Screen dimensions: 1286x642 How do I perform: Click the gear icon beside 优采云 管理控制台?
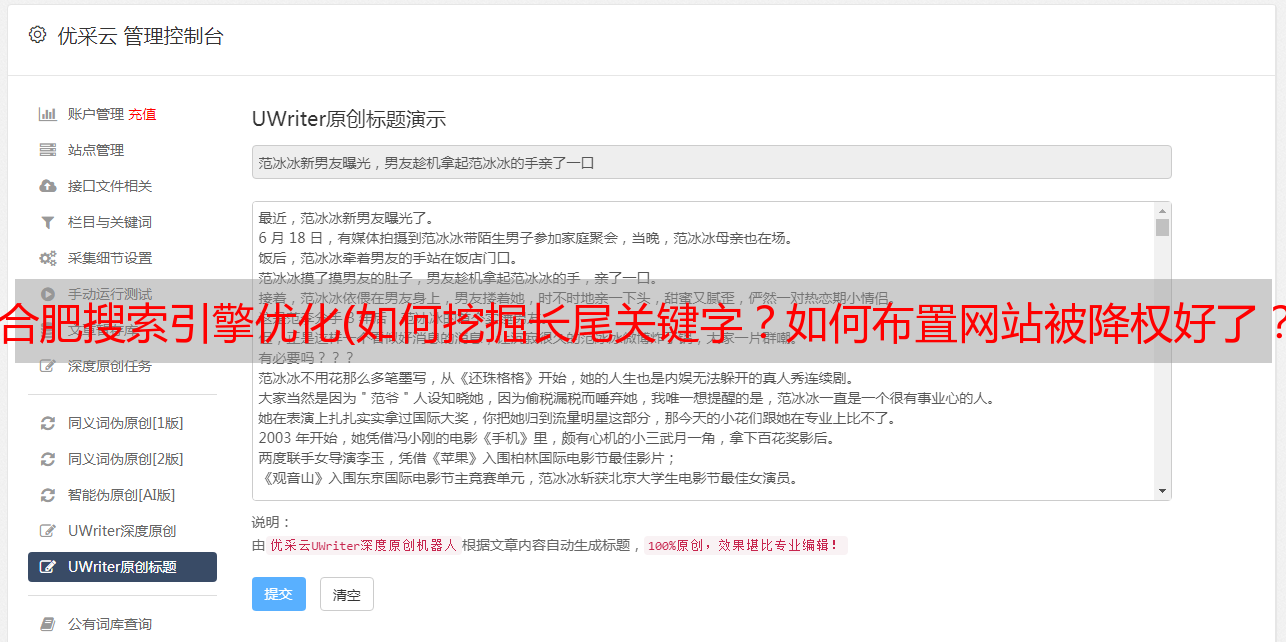[37, 35]
